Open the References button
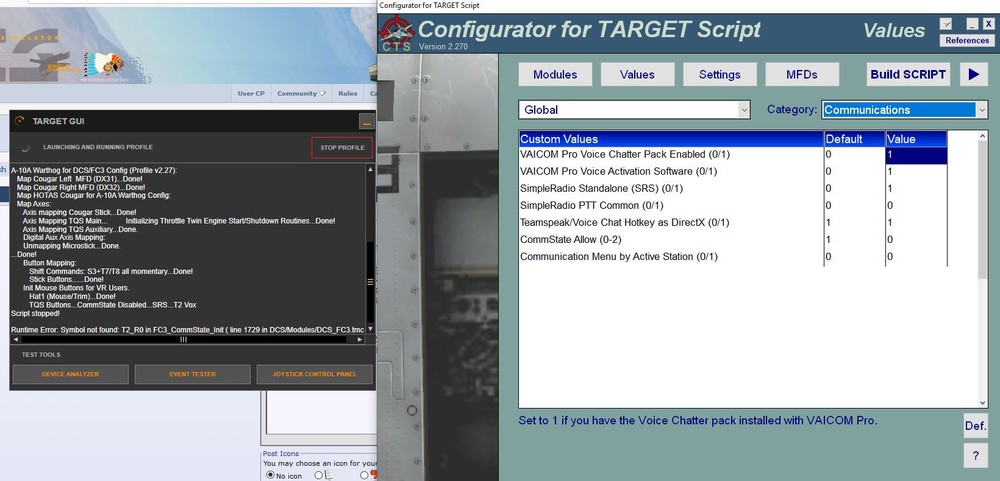Viewport: 1000px width, 481px height. tap(967, 40)
